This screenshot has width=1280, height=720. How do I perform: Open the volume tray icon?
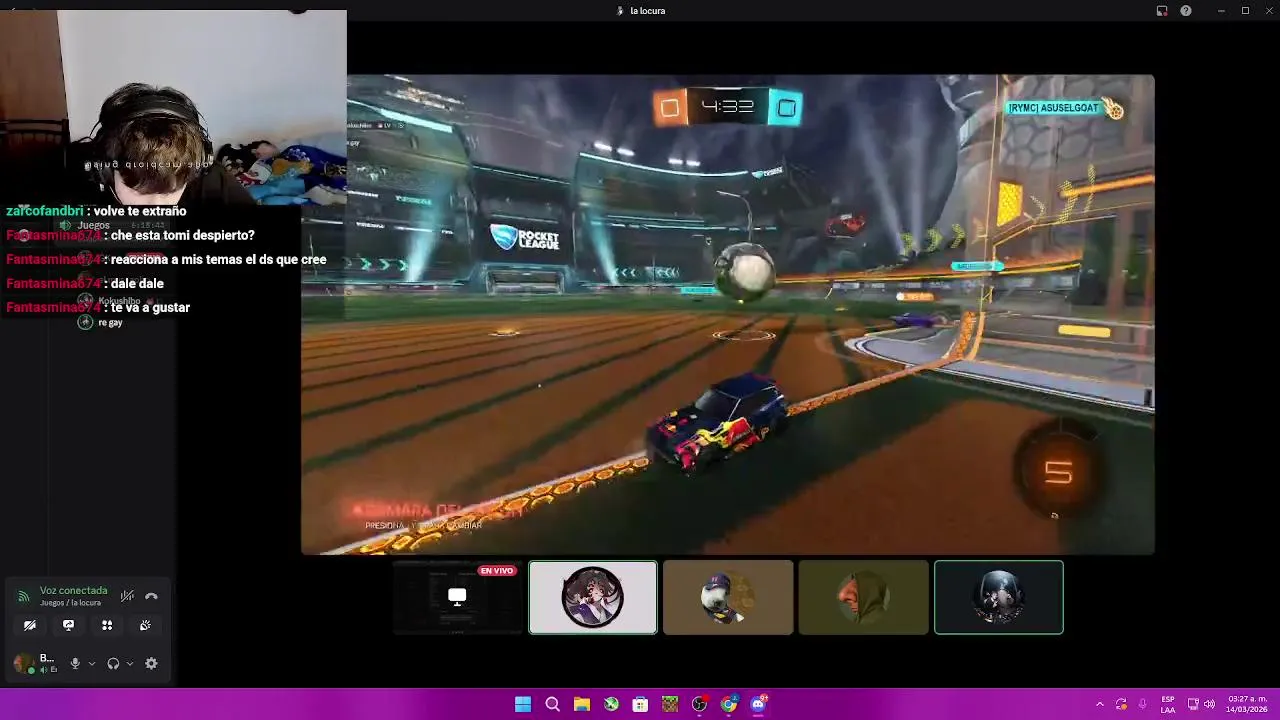pyautogui.click(x=1209, y=704)
